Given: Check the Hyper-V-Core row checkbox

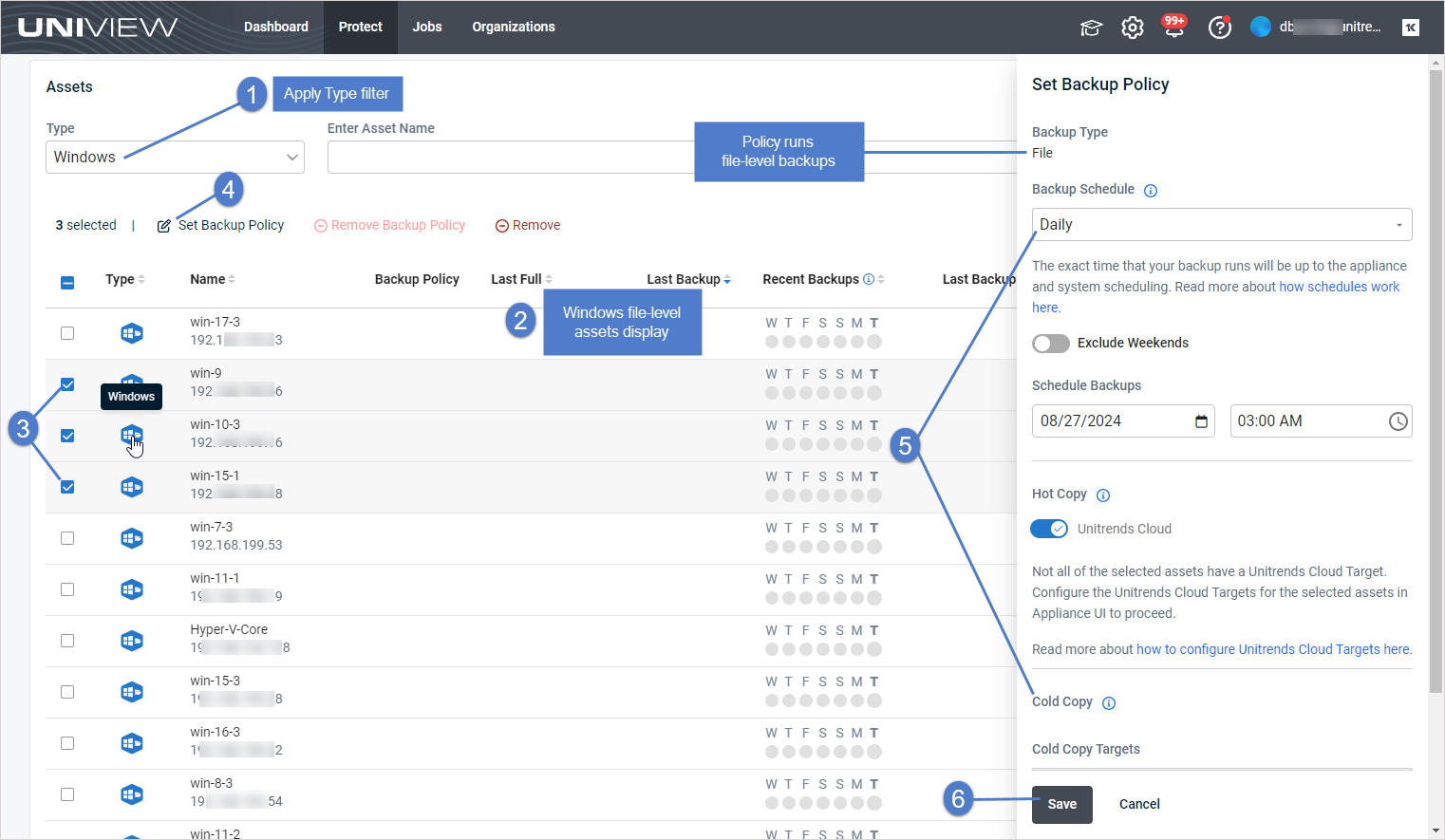Looking at the screenshot, I should click(x=67, y=641).
